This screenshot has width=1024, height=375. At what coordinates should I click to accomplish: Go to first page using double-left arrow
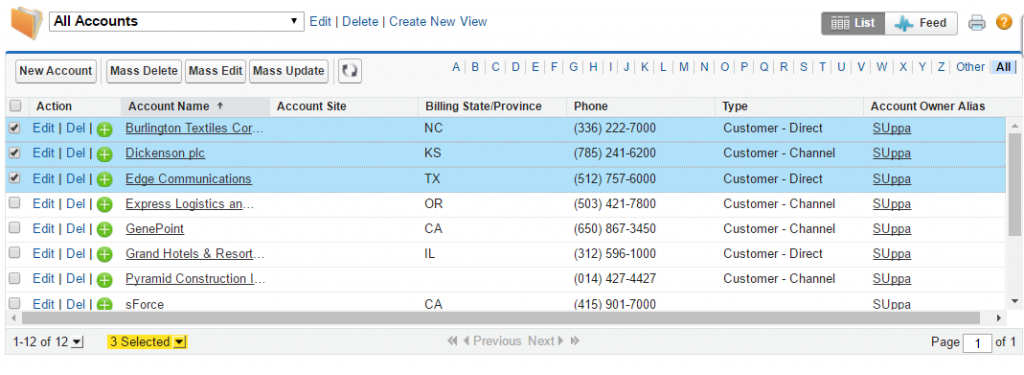[x=452, y=341]
